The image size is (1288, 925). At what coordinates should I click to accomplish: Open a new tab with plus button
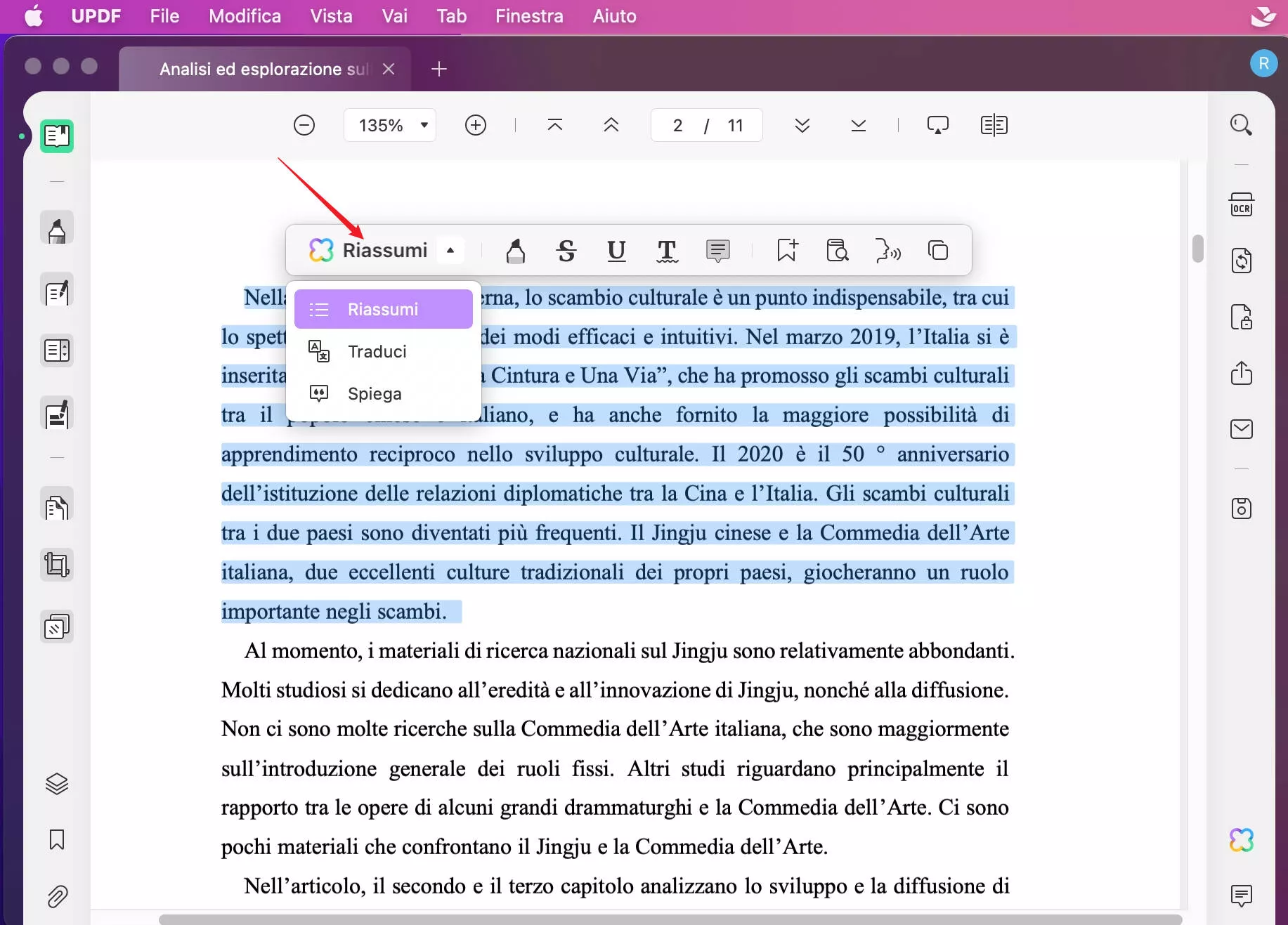tap(438, 69)
